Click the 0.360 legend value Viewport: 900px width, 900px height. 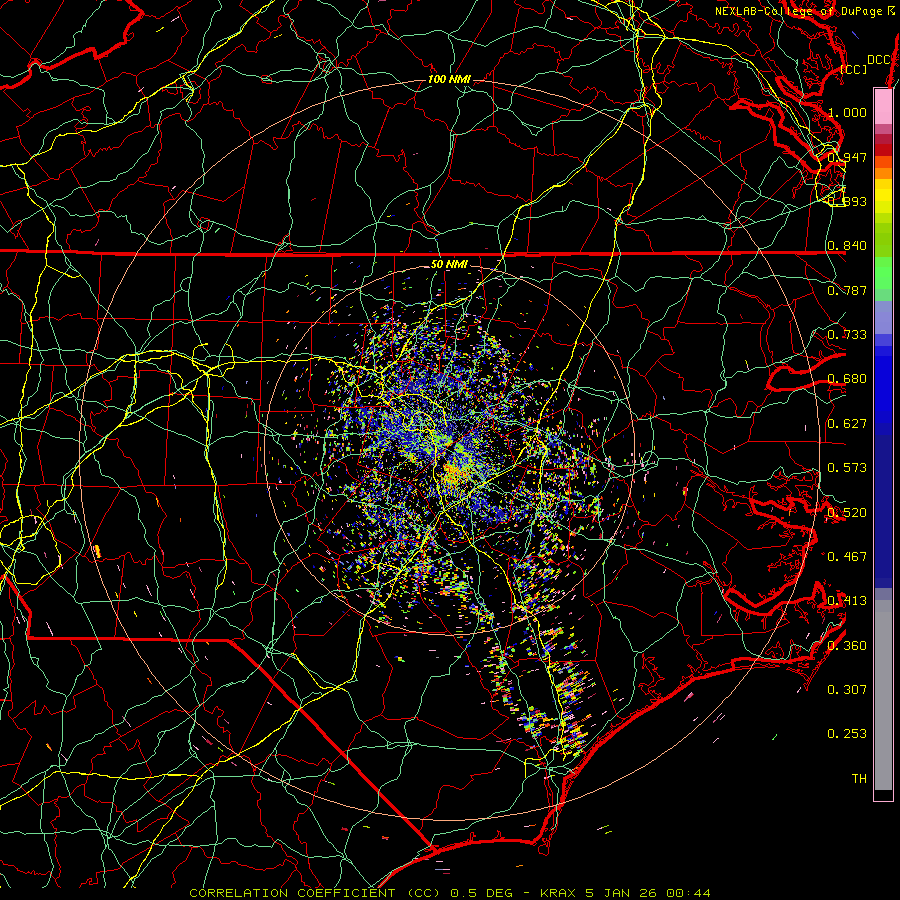tap(847, 646)
